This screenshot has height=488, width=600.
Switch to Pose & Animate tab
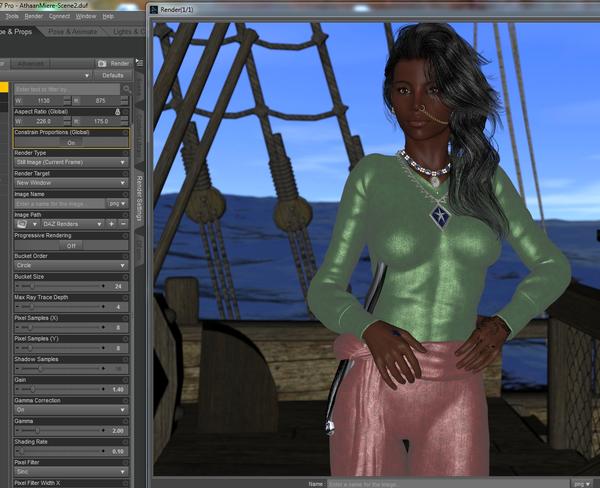tap(73, 31)
